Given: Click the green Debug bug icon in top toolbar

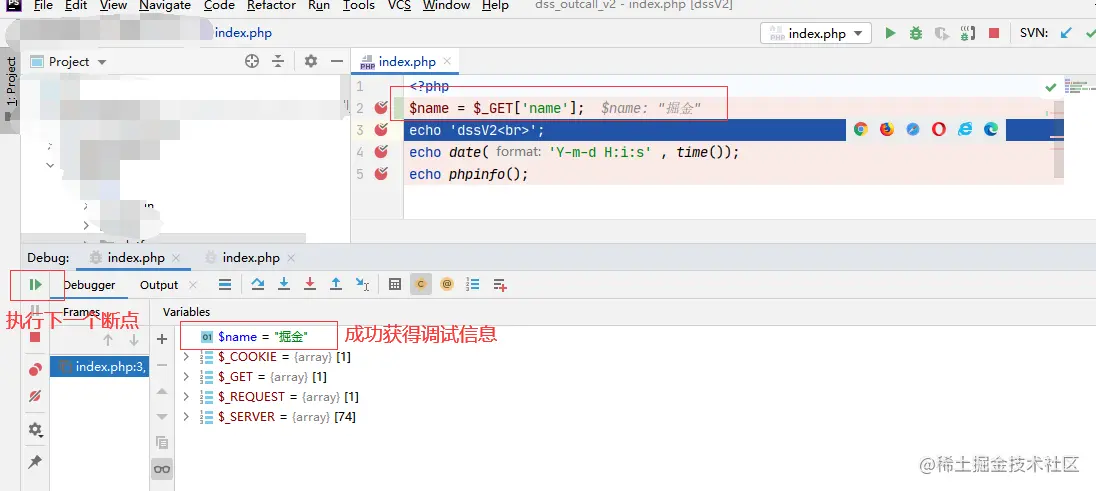Looking at the screenshot, I should click(916, 33).
